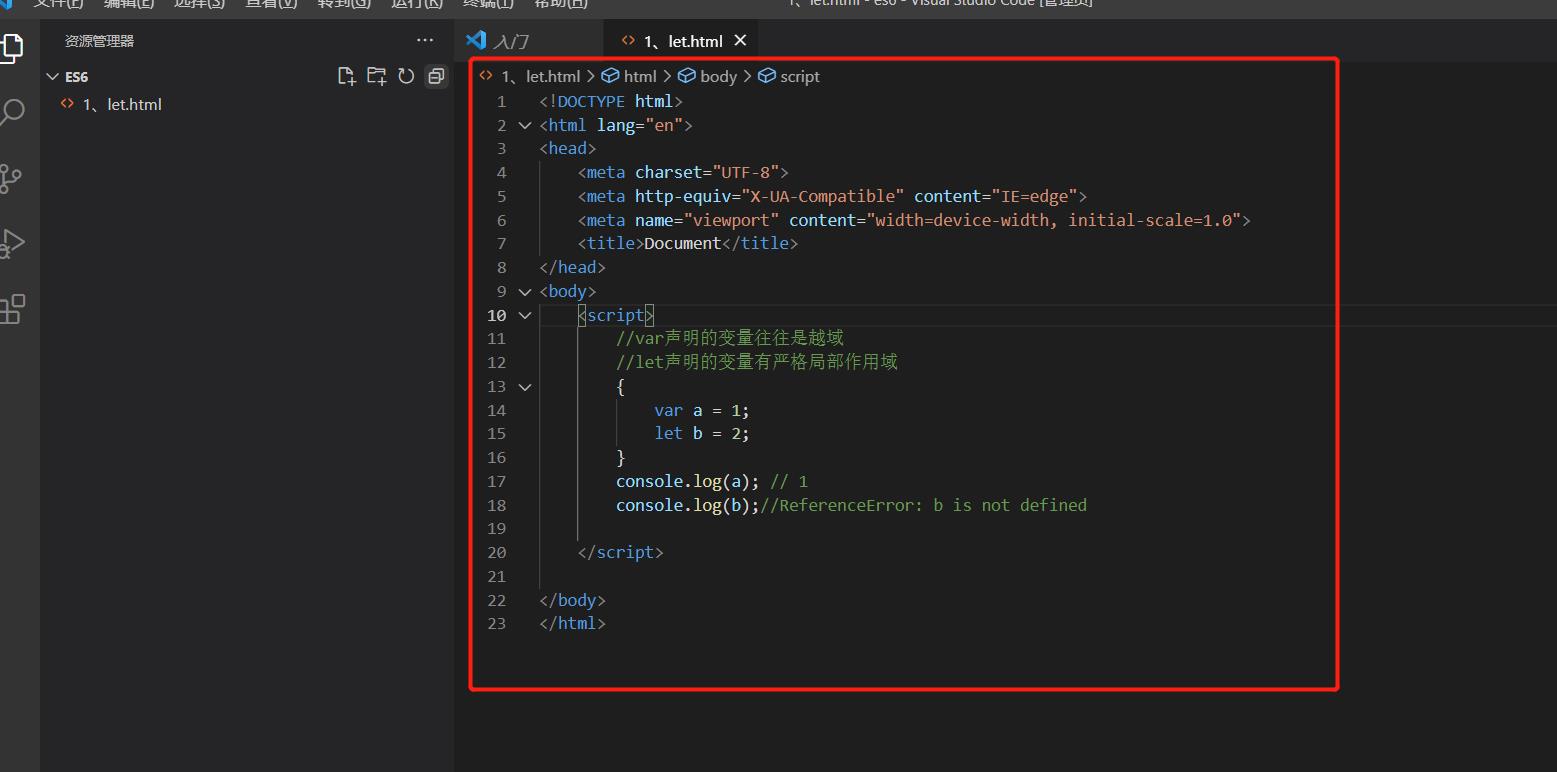Click the meta charset="UTF-8" line
This screenshot has width=1557, height=772.
(683, 172)
